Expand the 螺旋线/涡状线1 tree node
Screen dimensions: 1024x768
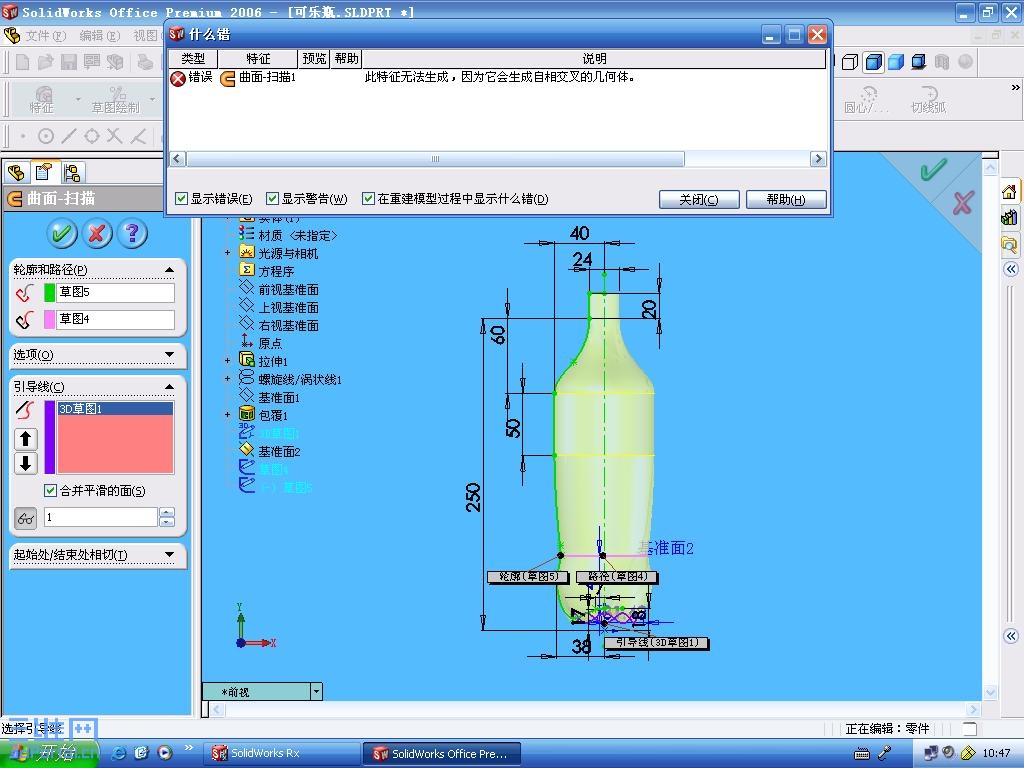[x=227, y=379]
